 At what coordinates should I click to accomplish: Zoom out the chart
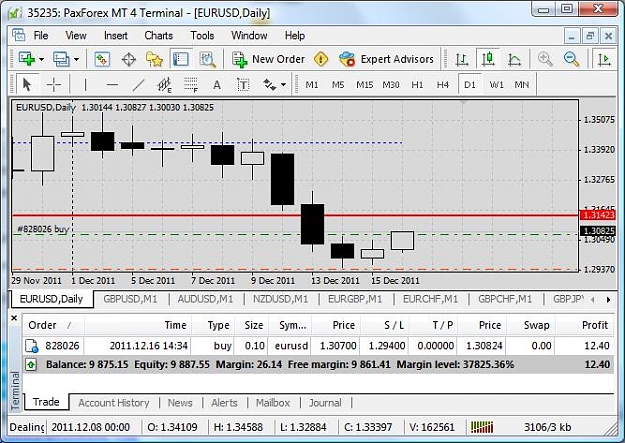[x=571, y=59]
